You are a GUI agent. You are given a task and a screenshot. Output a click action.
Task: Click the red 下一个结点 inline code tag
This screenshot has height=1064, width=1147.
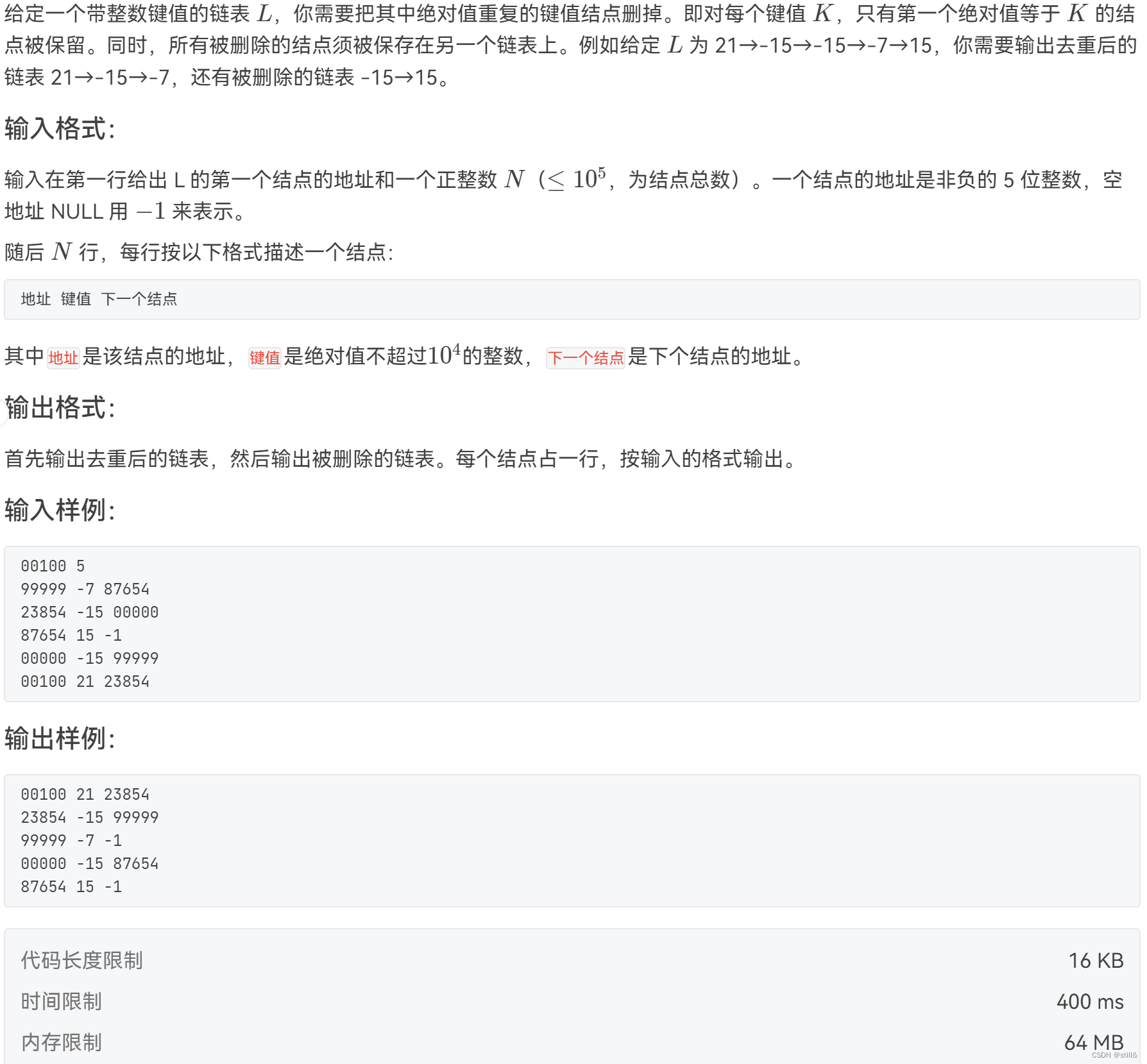click(586, 357)
